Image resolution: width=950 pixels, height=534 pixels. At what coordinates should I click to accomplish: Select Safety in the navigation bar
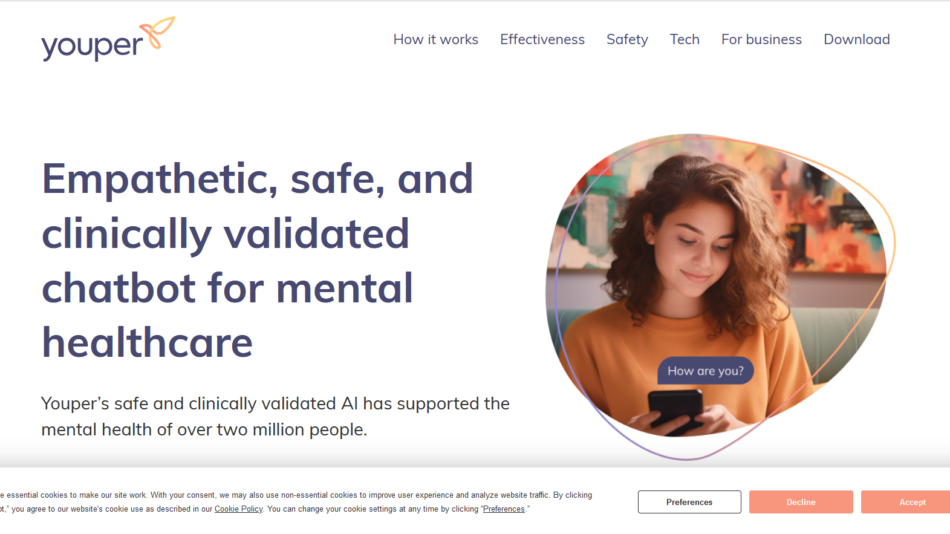[x=627, y=40]
